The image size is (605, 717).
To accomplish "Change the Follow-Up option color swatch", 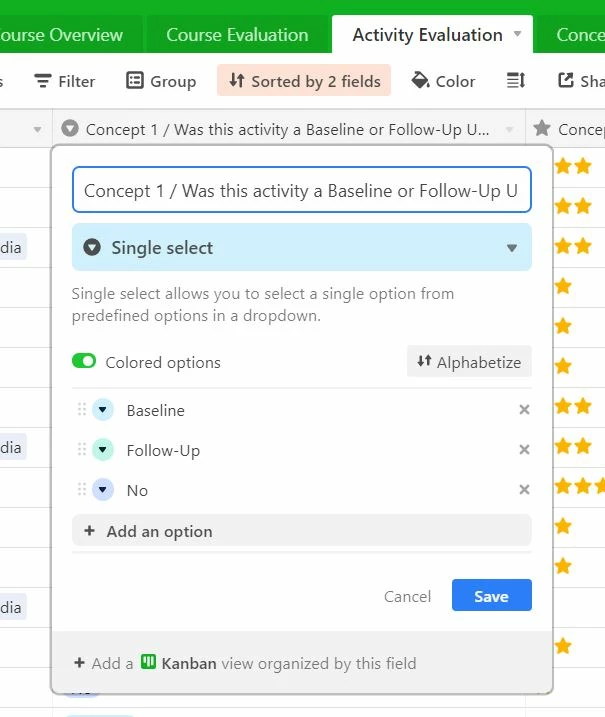I will pyautogui.click(x=102, y=449).
